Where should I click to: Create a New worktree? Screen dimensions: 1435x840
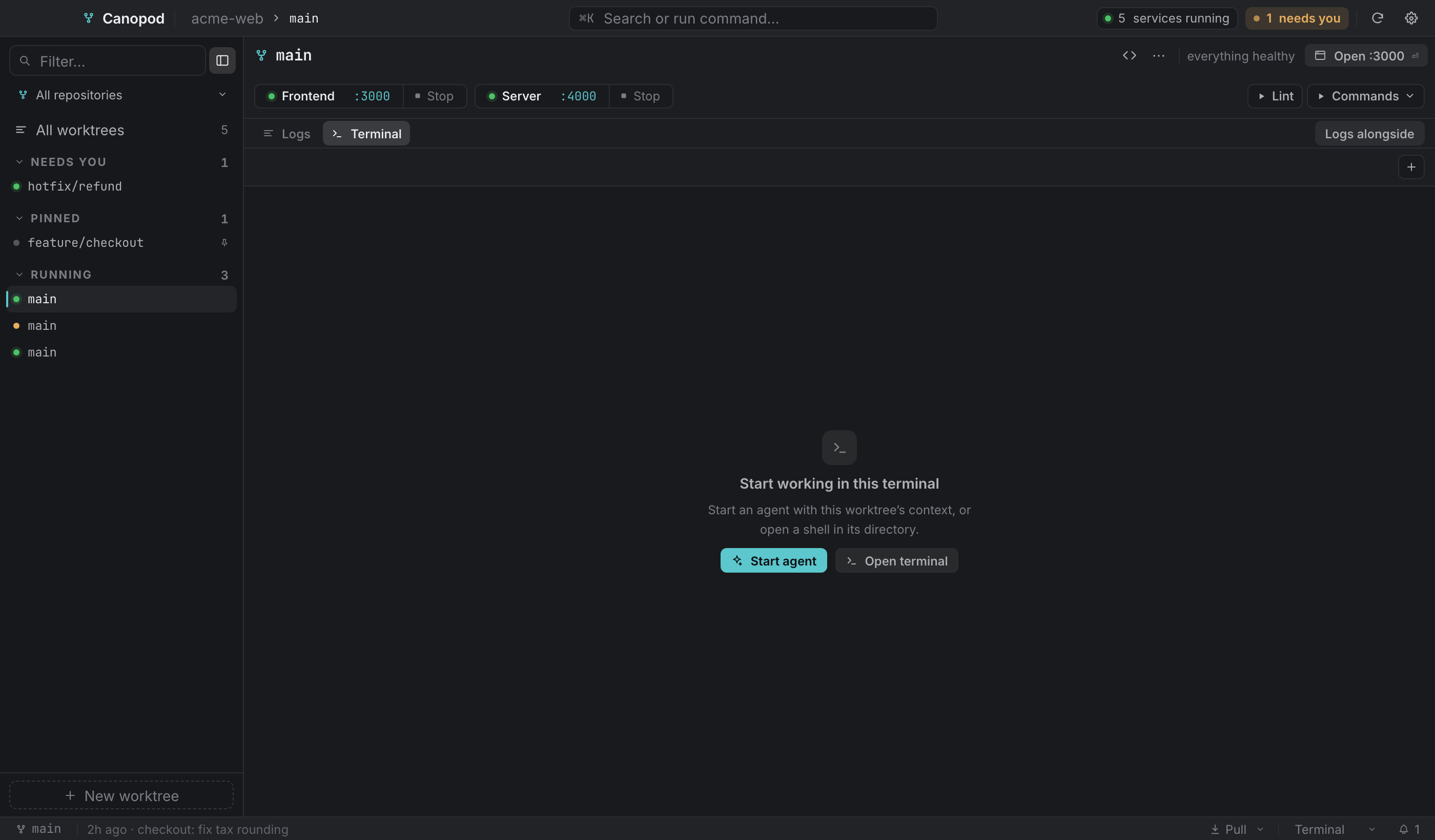(x=121, y=795)
